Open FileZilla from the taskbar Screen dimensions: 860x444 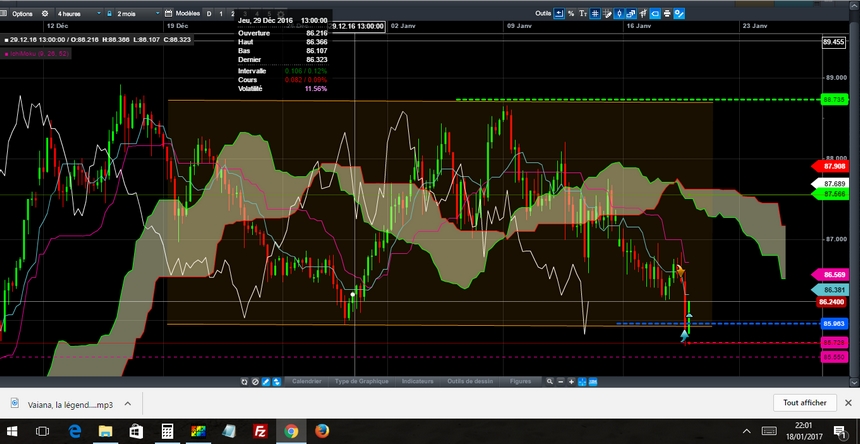(260, 432)
